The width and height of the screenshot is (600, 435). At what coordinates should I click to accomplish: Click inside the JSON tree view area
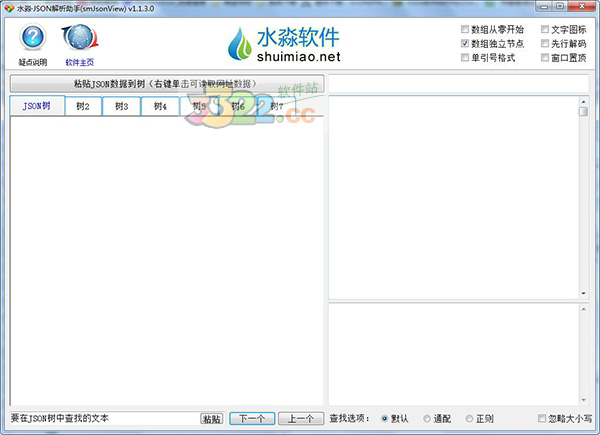[x=166, y=261]
